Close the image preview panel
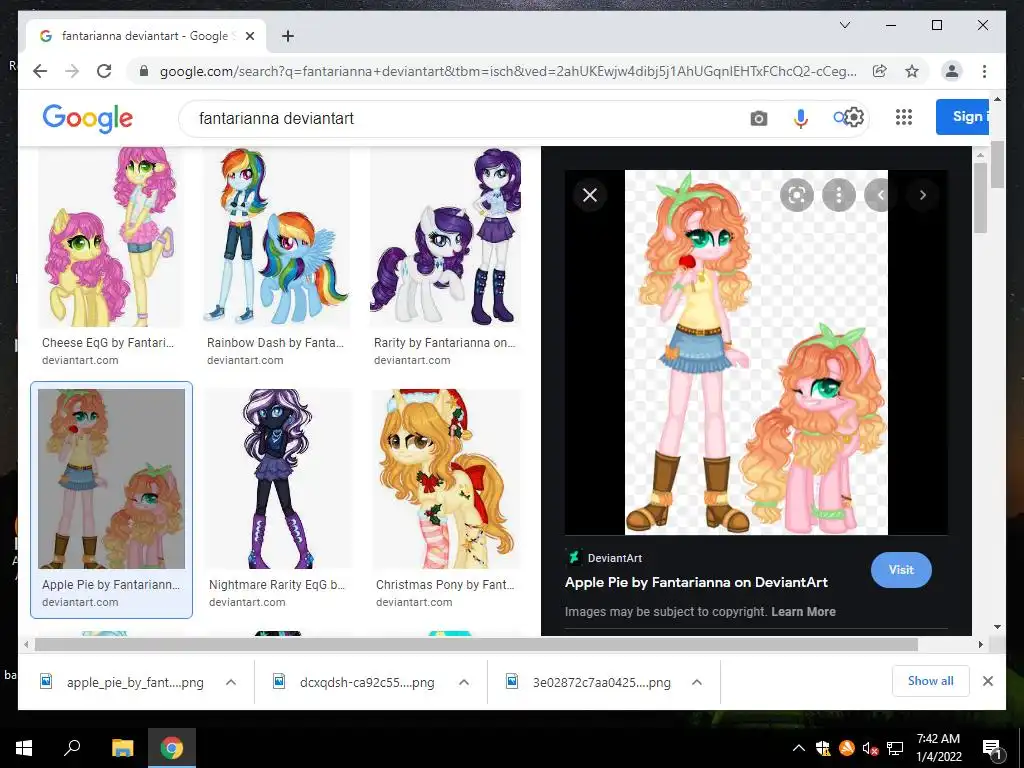 point(590,195)
